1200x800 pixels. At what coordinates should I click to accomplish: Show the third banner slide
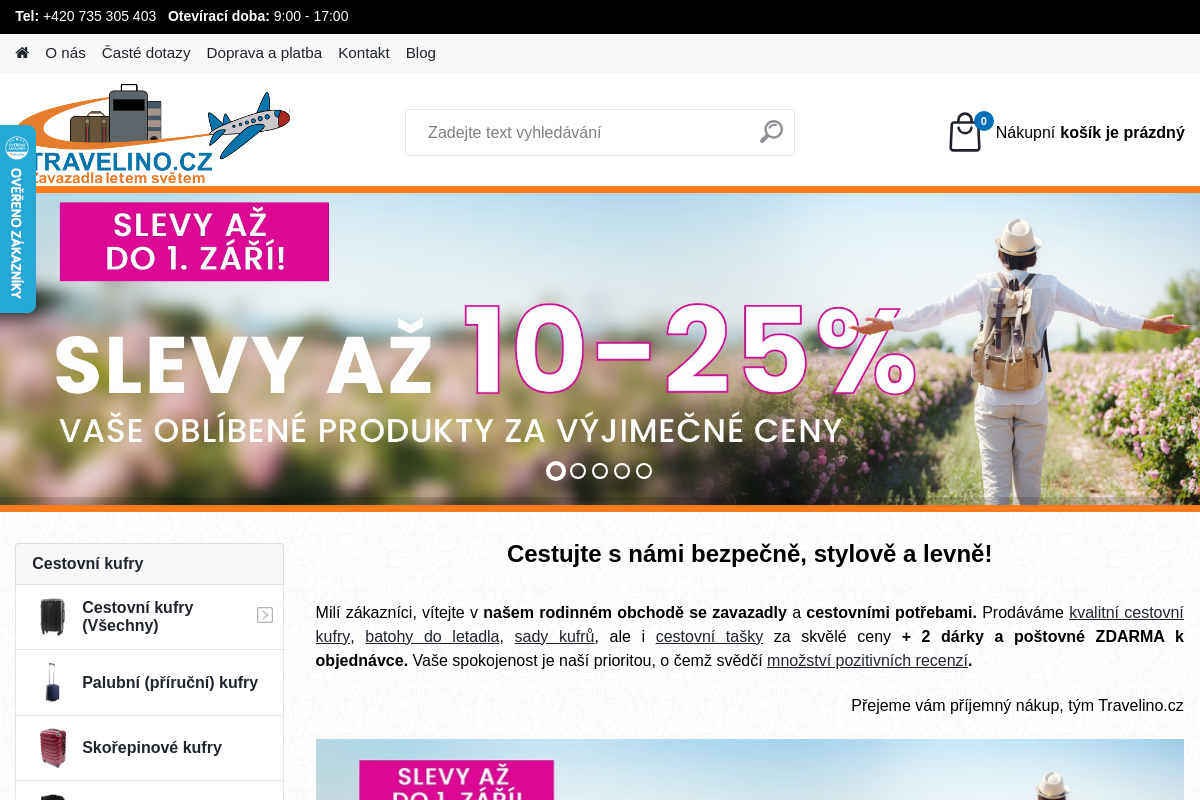[x=600, y=471]
